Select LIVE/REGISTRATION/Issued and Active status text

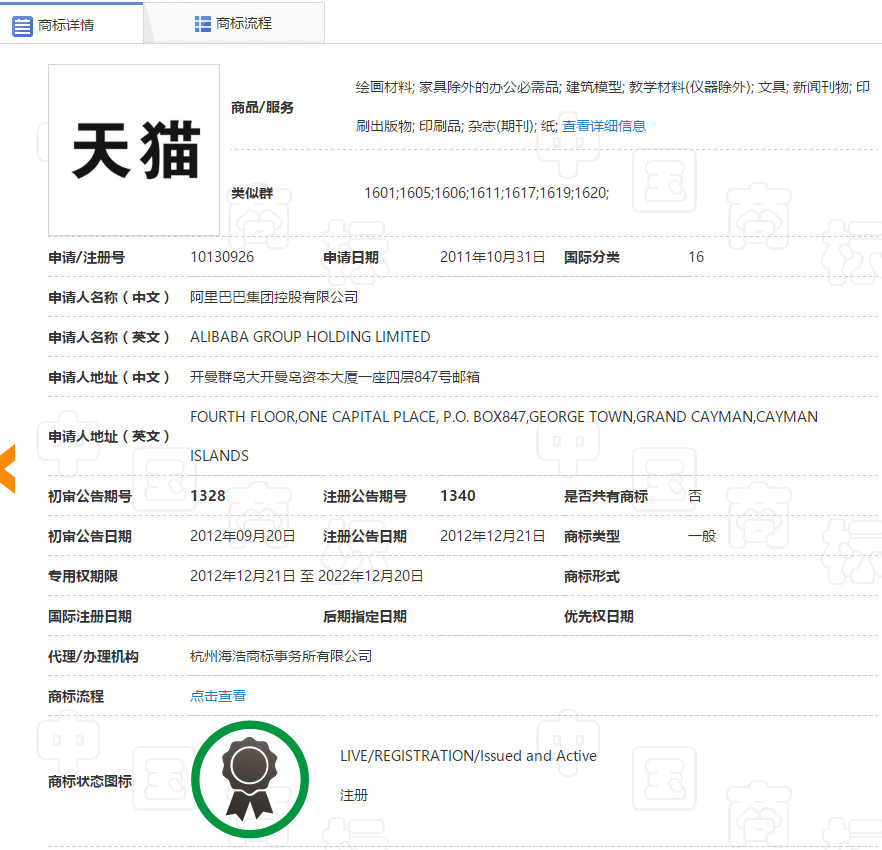click(468, 755)
